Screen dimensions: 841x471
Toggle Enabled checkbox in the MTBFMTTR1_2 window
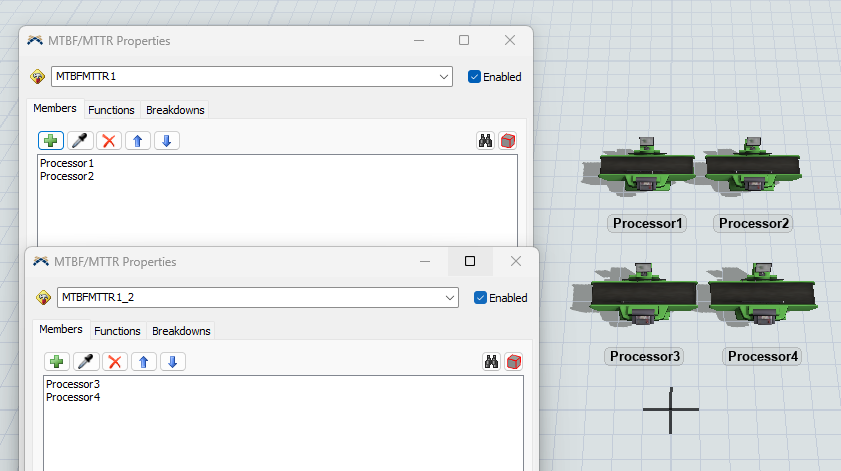[x=480, y=298]
